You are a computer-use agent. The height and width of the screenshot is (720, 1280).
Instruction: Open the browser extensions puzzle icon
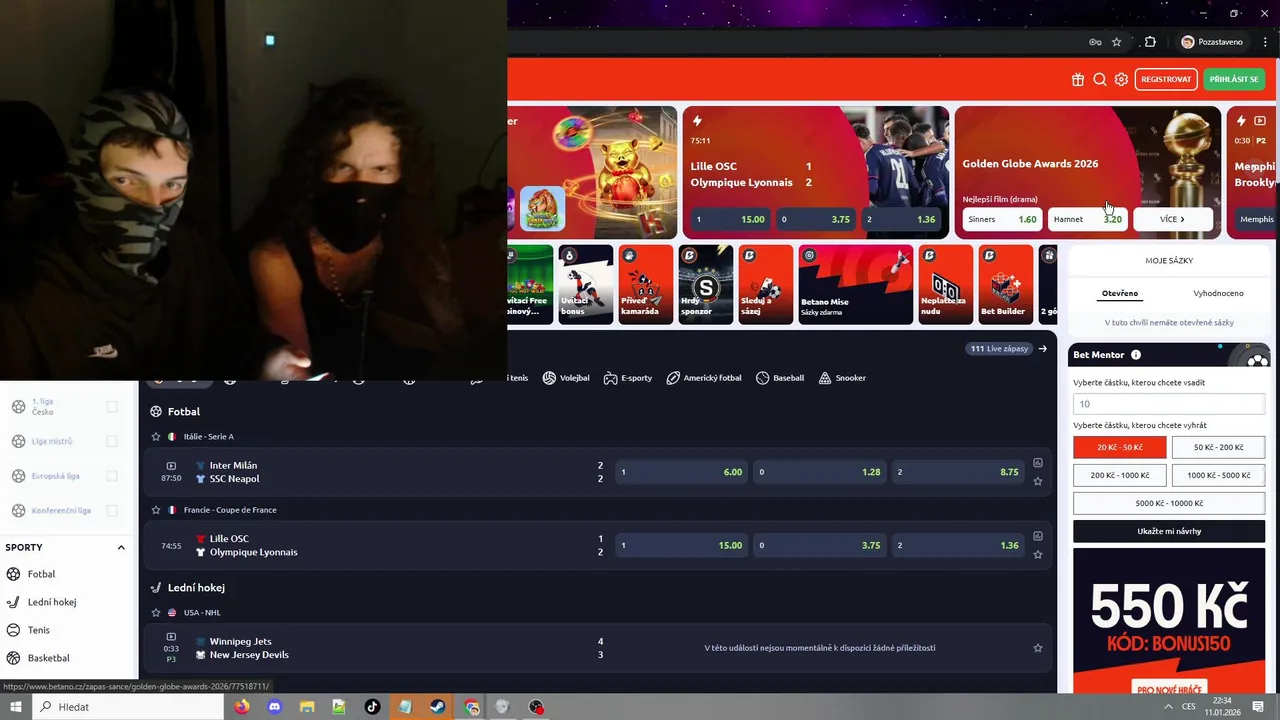tap(1150, 42)
